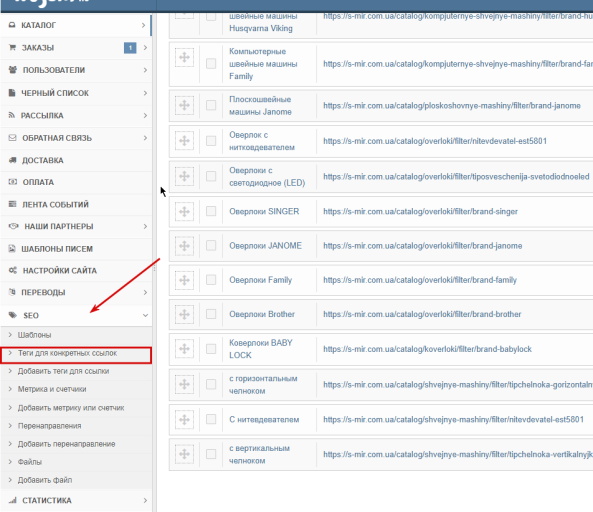Screen dimensions: 593x512
Task: Expand the Каталог menu chevron
Action: (143, 25)
